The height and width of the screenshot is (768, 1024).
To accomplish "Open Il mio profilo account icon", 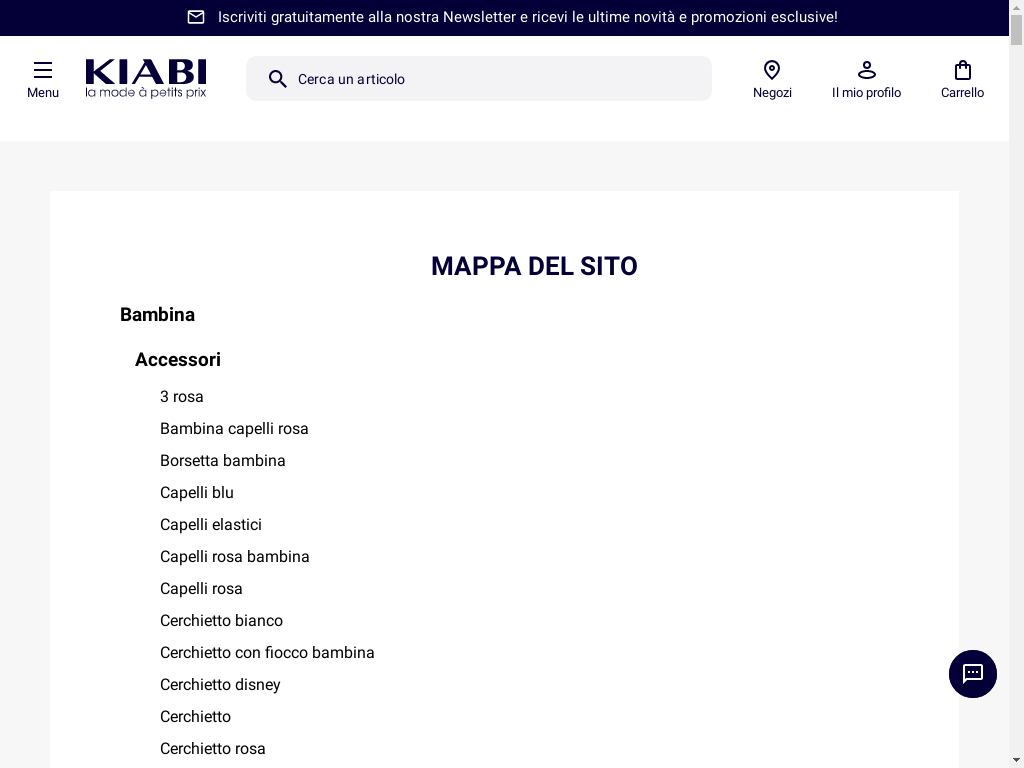I will click(866, 71).
